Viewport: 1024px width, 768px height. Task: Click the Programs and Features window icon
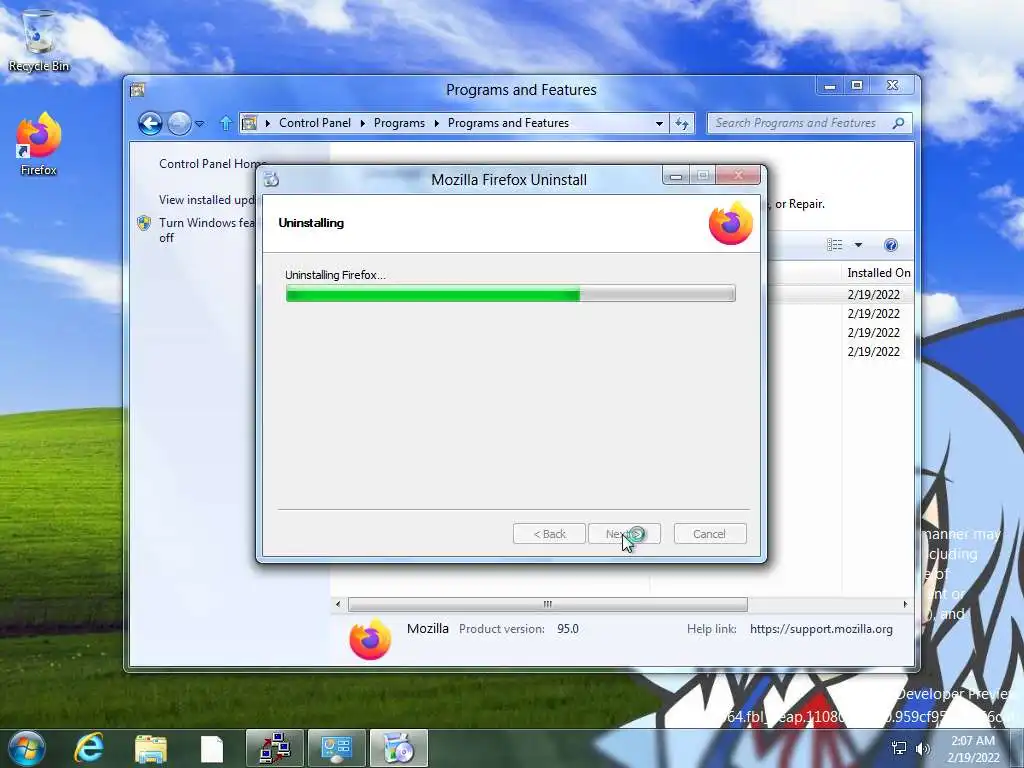point(137,90)
